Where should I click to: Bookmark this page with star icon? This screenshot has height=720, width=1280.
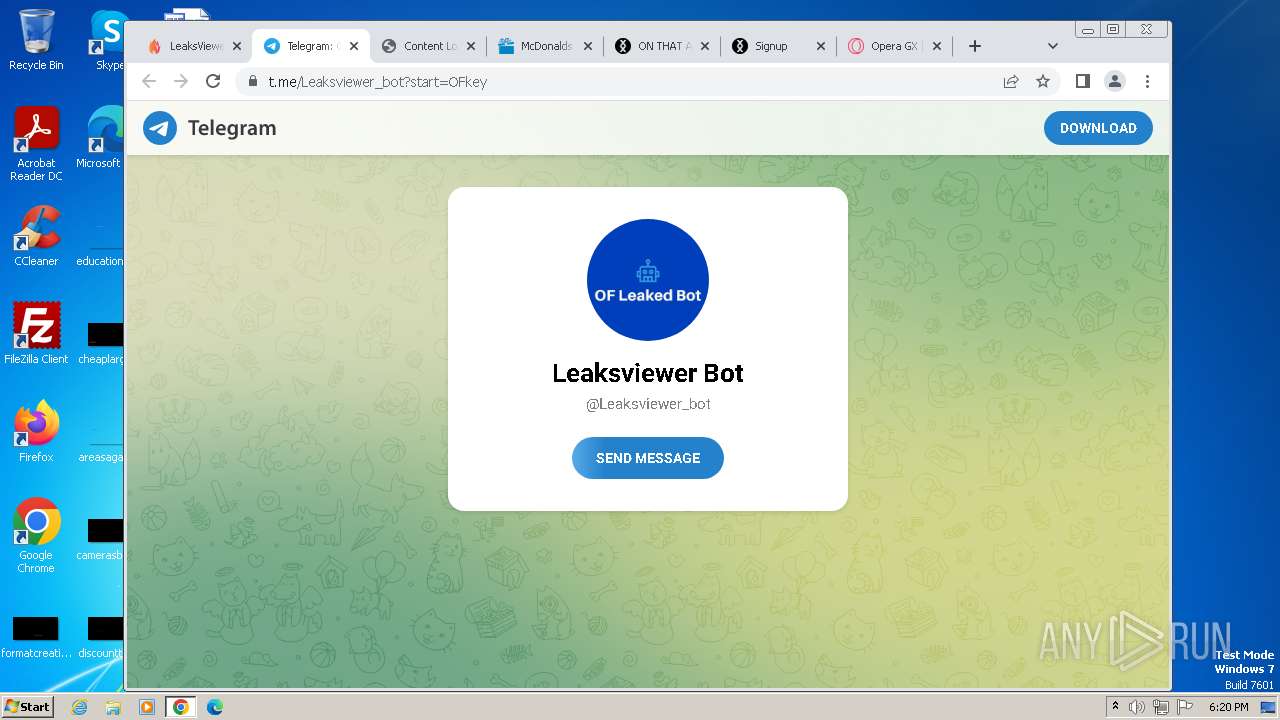coord(1043,81)
